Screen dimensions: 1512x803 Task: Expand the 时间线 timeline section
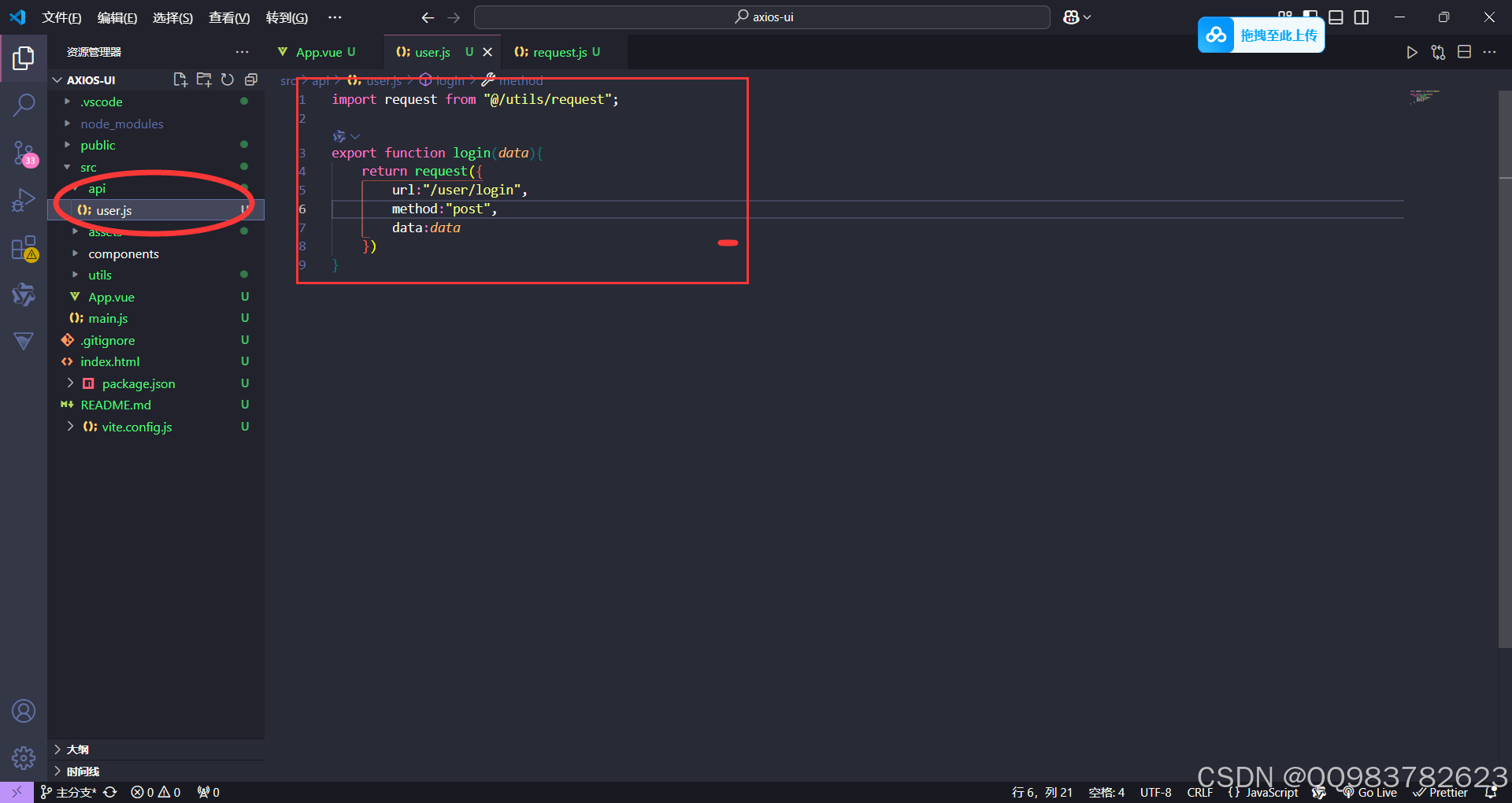[157, 772]
